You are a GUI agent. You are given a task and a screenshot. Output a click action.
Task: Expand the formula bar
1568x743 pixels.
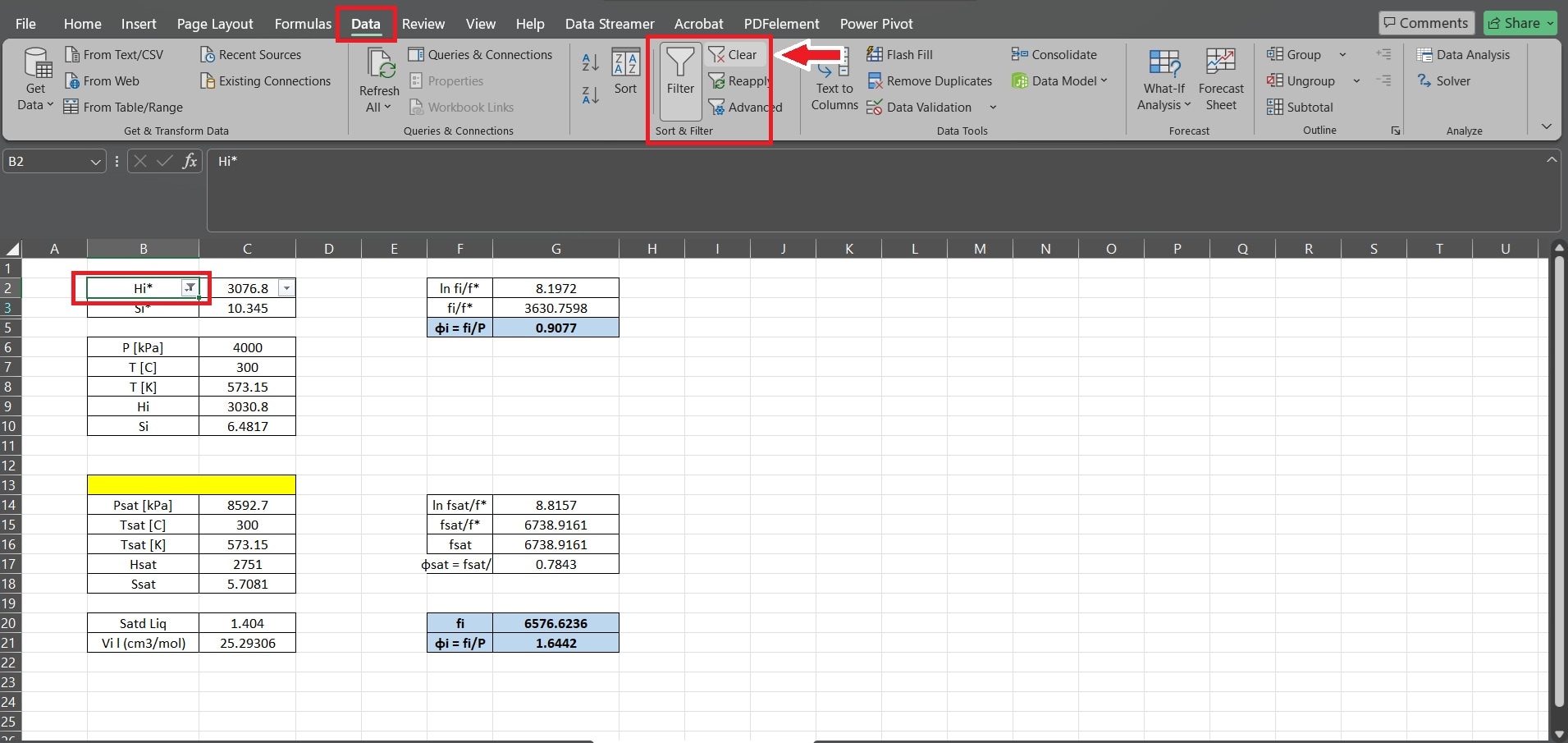coord(1552,160)
